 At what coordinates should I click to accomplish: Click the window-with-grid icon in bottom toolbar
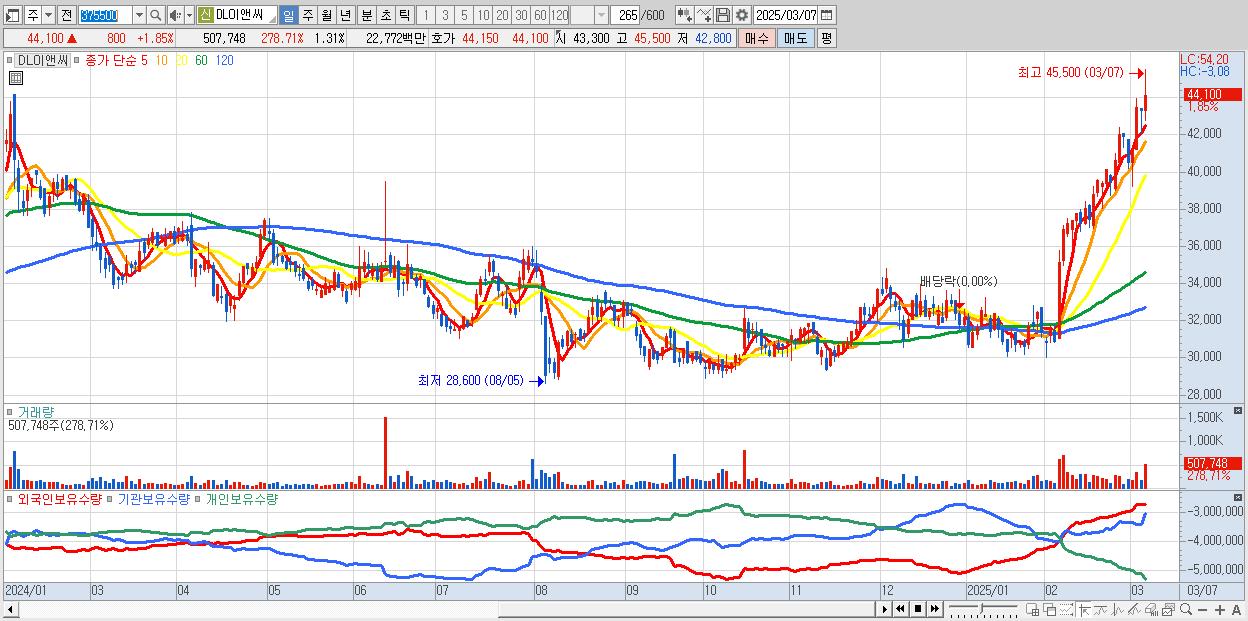1032,609
